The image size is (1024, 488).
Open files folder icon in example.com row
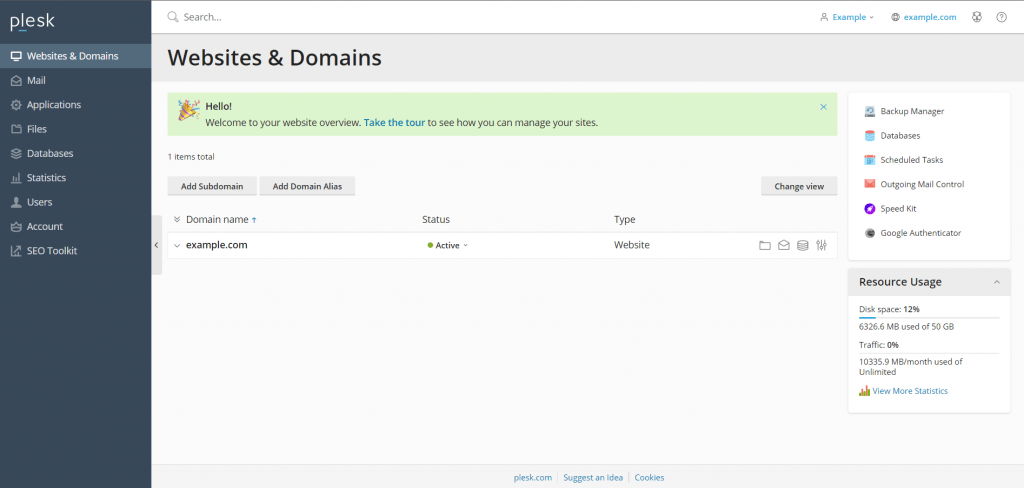click(765, 246)
